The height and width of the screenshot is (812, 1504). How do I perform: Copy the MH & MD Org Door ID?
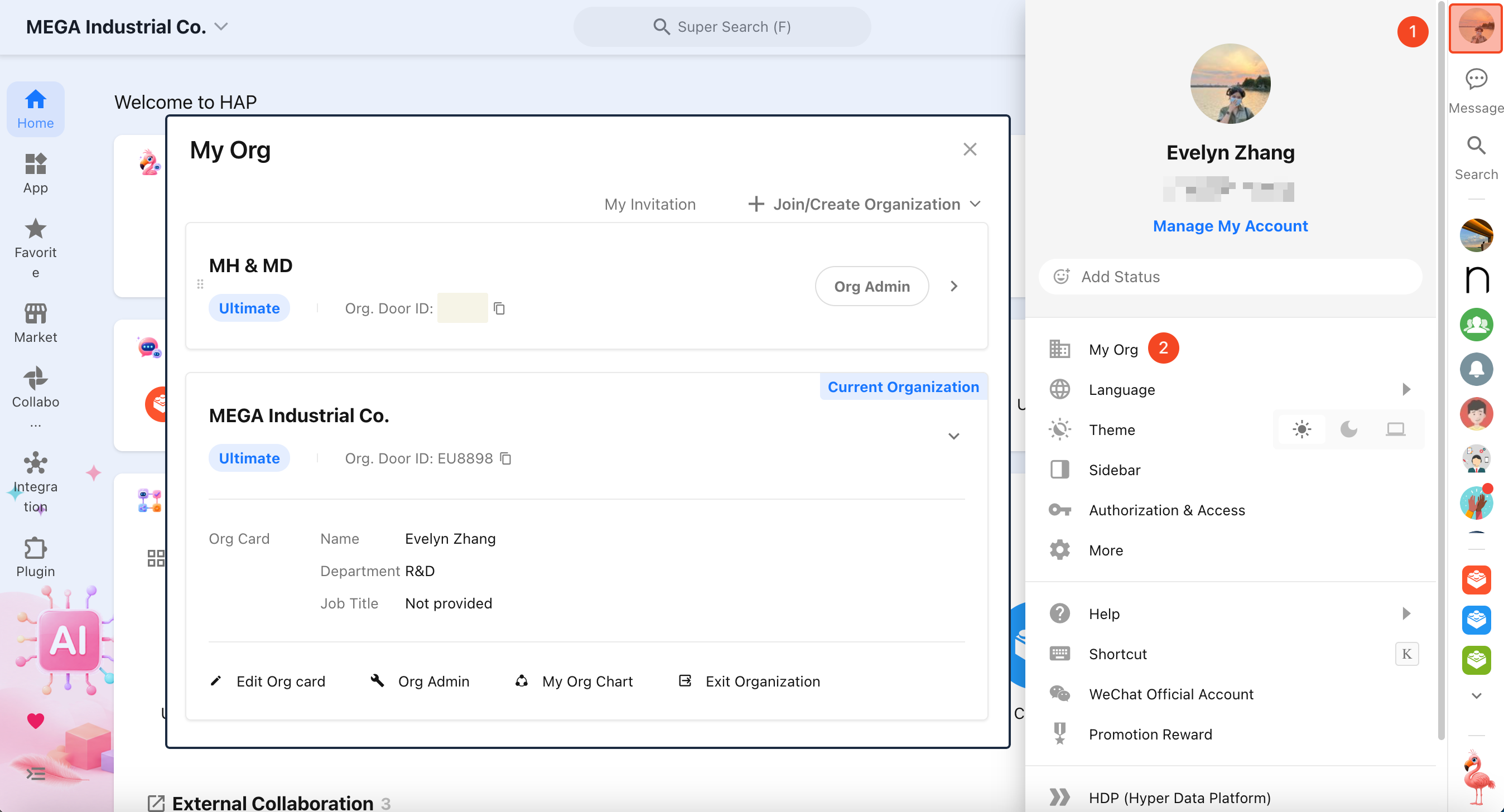pyautogui.click(x=499, y=308)
